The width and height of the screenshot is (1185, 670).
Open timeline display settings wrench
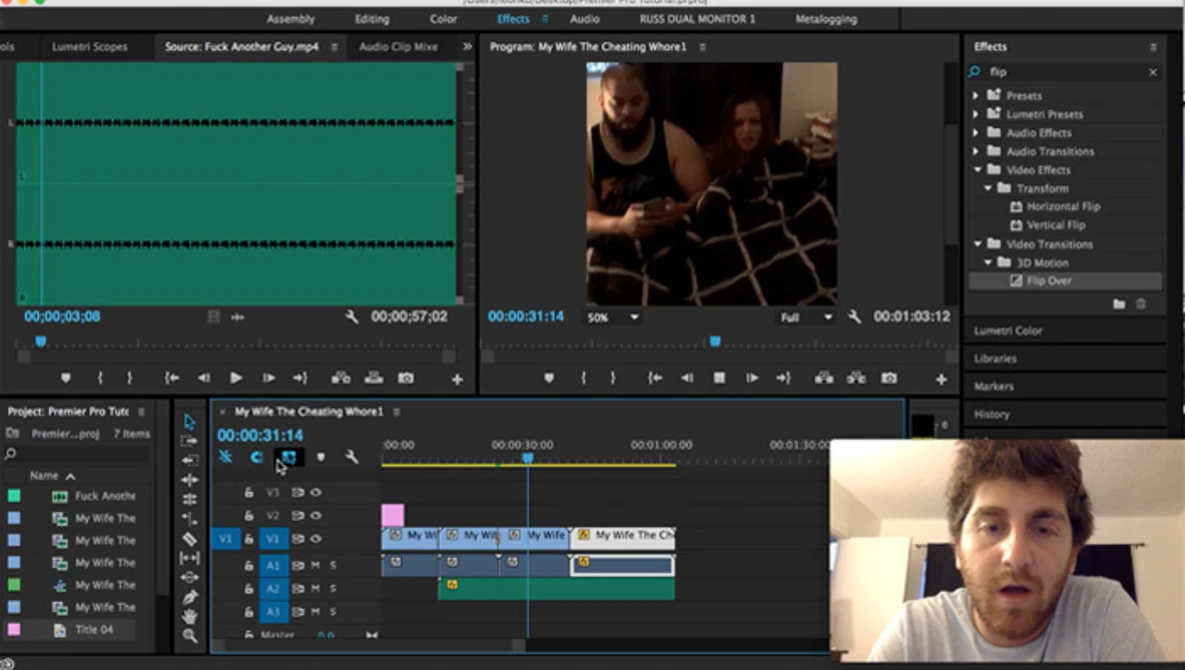click(351, 457)
